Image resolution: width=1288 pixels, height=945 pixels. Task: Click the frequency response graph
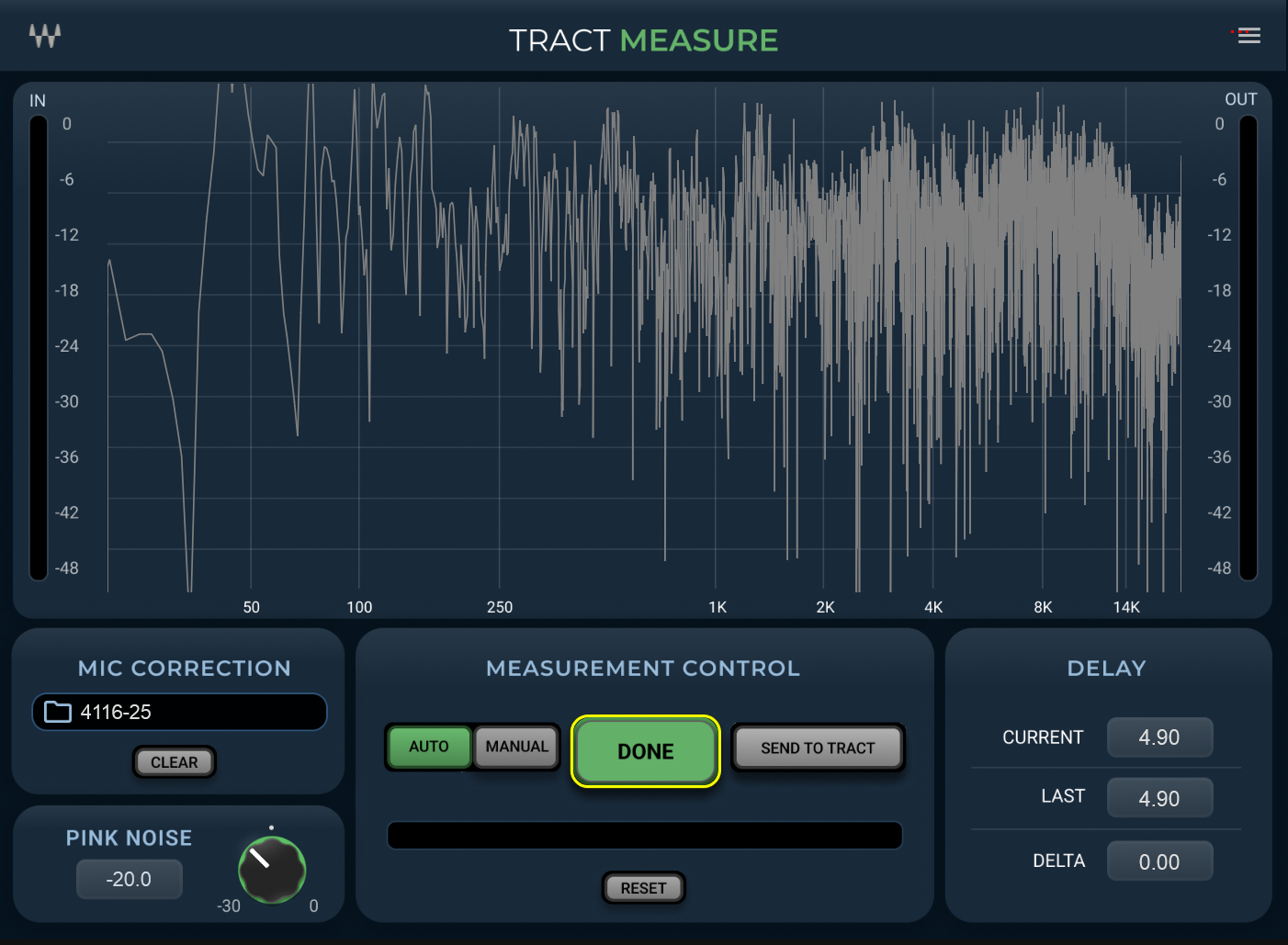tap(644, 338)
